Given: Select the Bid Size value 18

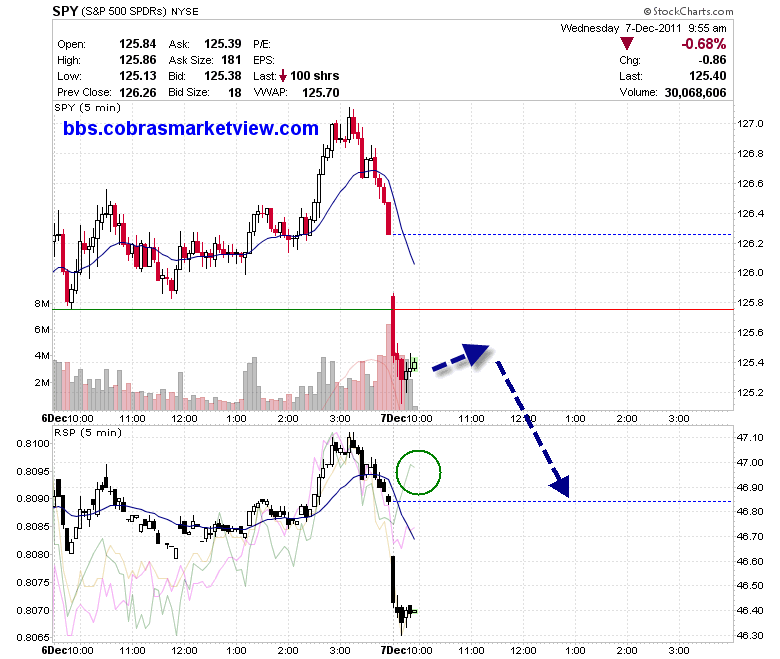Looking at the screenshot, I should click(235, 93).
